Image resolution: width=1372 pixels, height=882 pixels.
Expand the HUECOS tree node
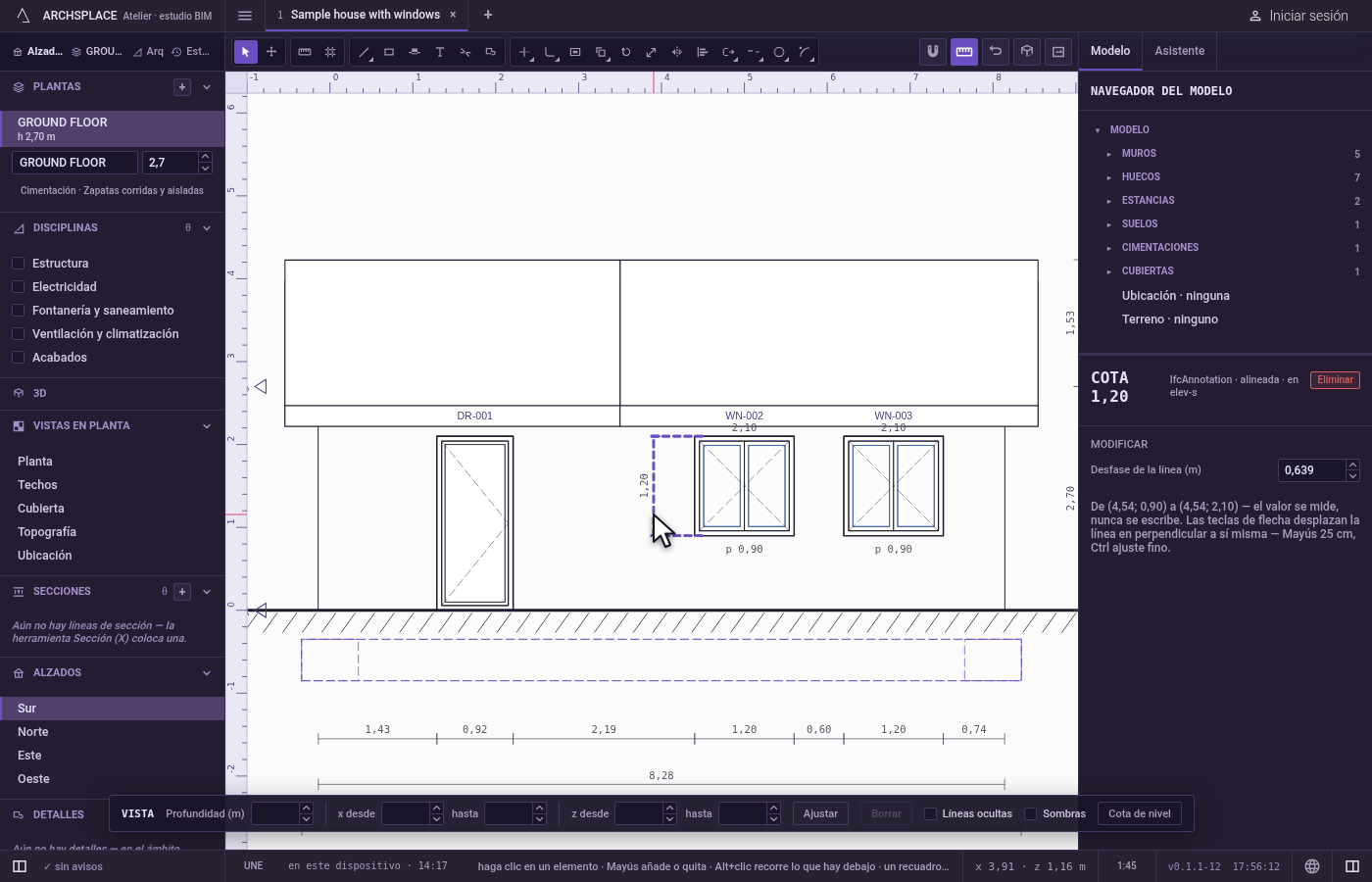pos(1109,177)
